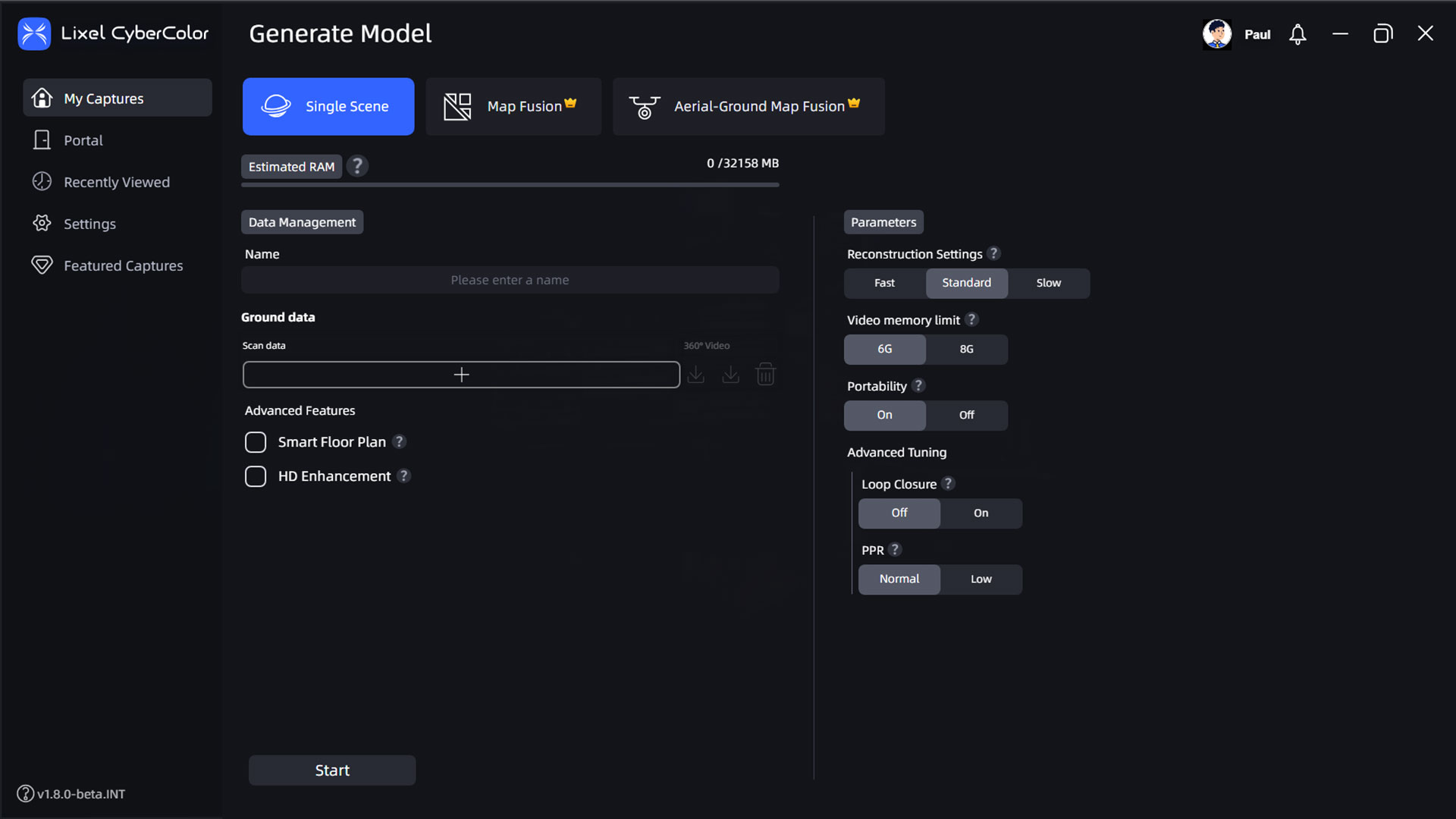Click the Estimated RAM help icon
This screenshot has height=819, width=1456.
357,166
